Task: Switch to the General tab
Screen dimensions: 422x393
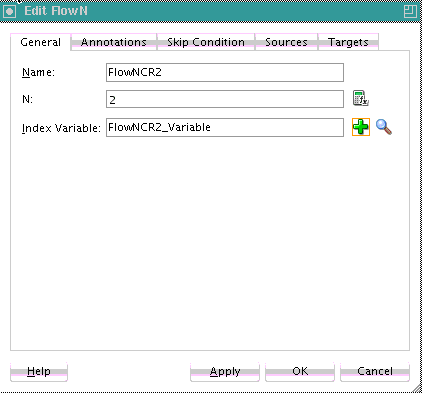Action: 40,42
